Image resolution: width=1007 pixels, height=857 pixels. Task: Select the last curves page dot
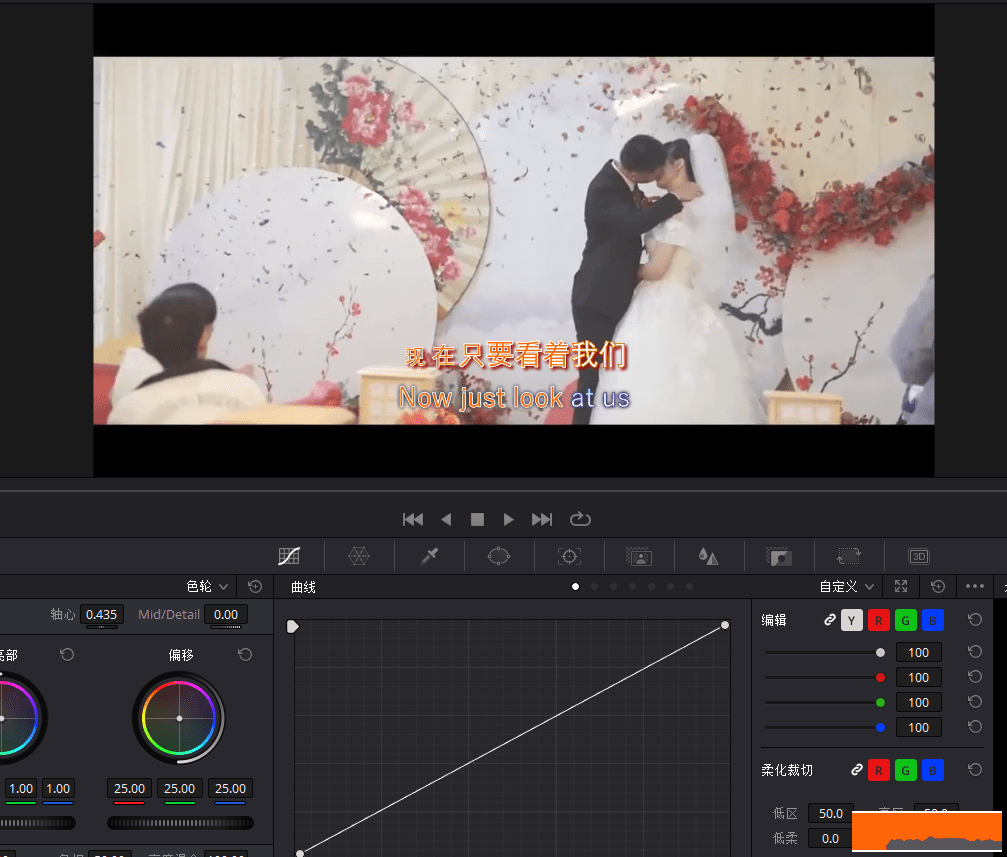pyautogui.click(x=690, y=586)
